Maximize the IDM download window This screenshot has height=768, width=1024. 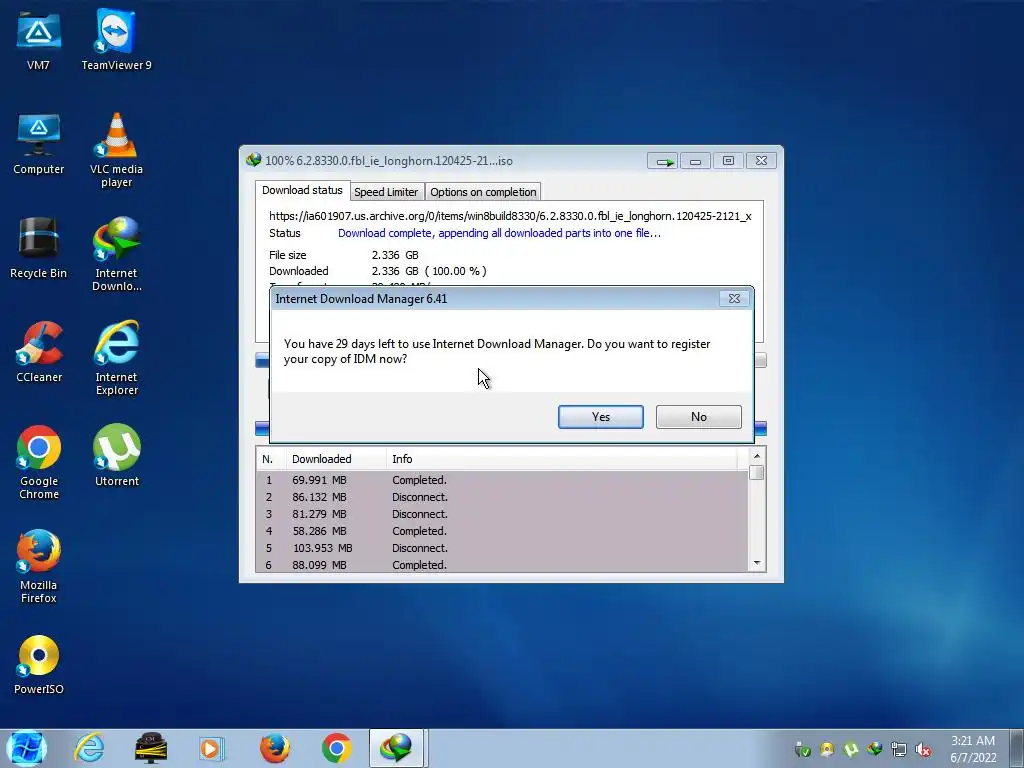click(728, 161)
